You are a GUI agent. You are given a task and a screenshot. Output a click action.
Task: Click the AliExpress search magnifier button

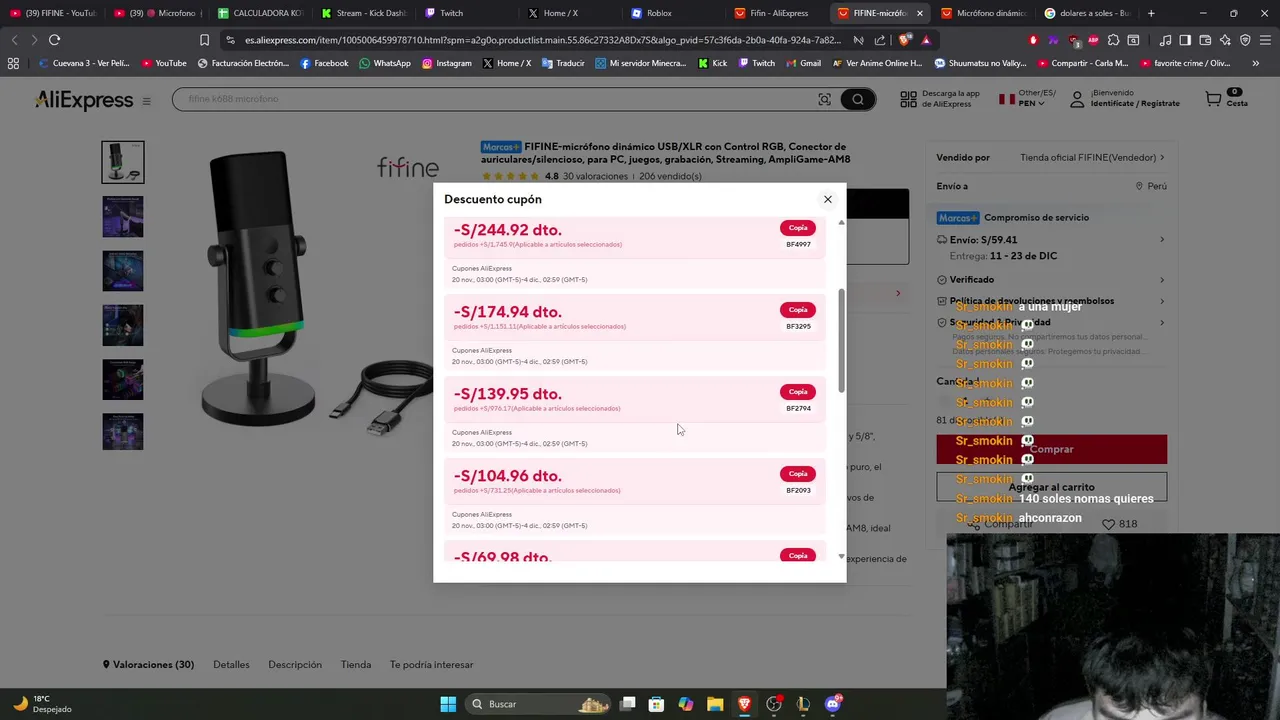[858, 99]
